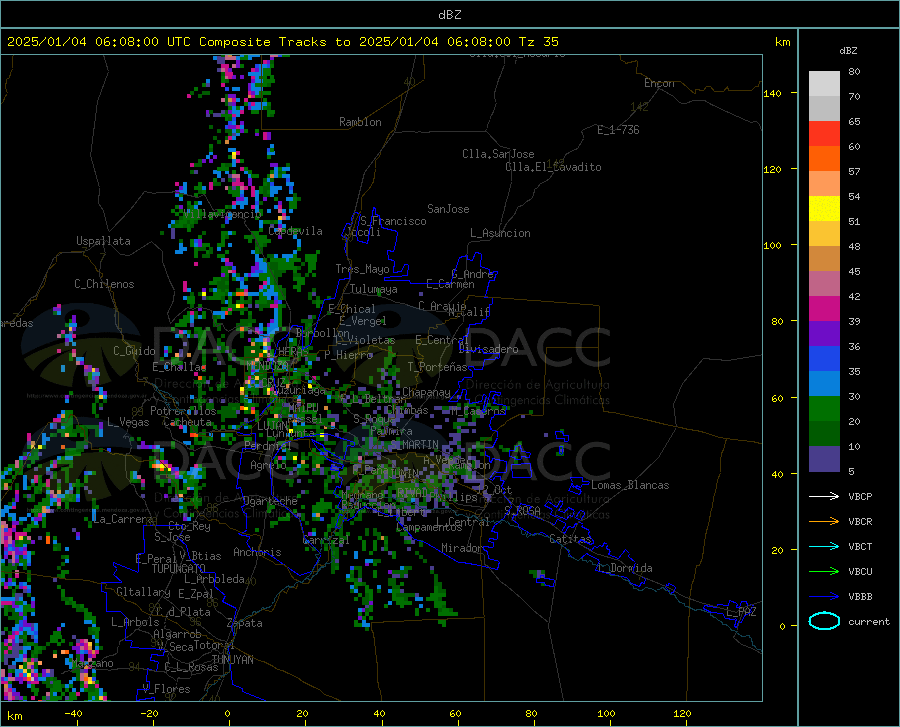Click the Zapata place label

coord(245,623)
